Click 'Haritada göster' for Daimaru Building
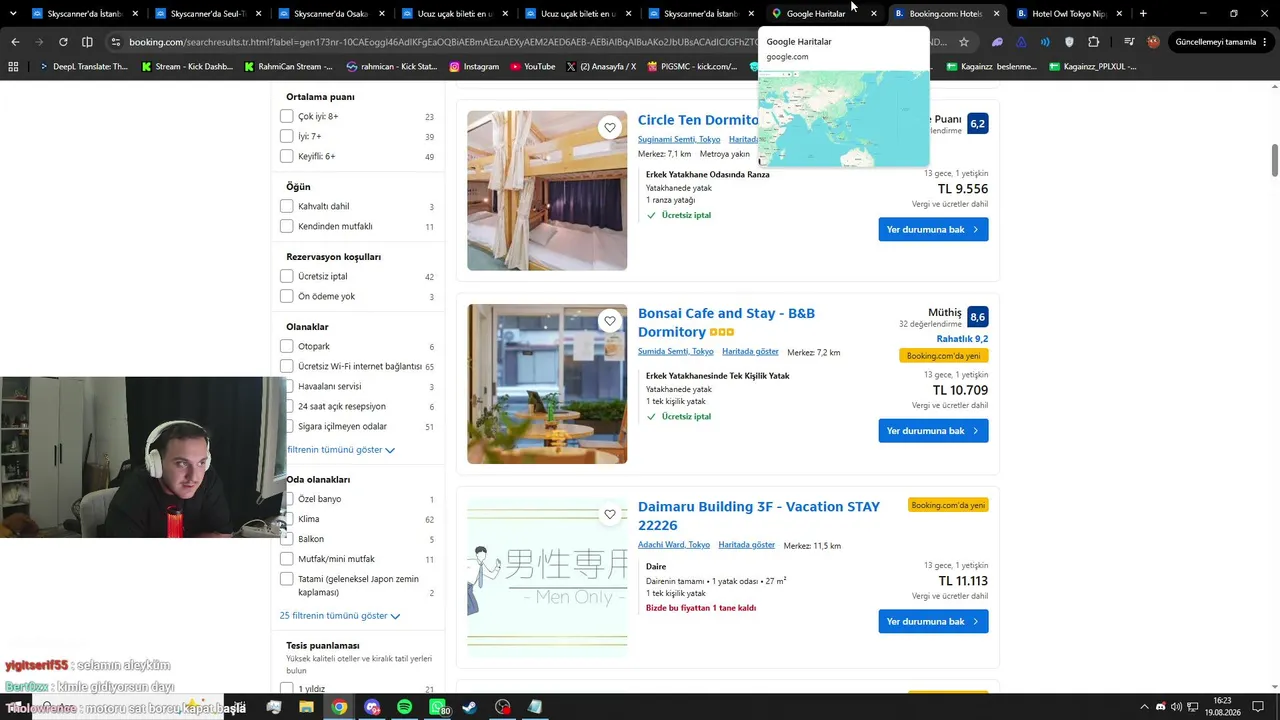The height and width of the screenshot is (720, 1280). tap(746, 545)
